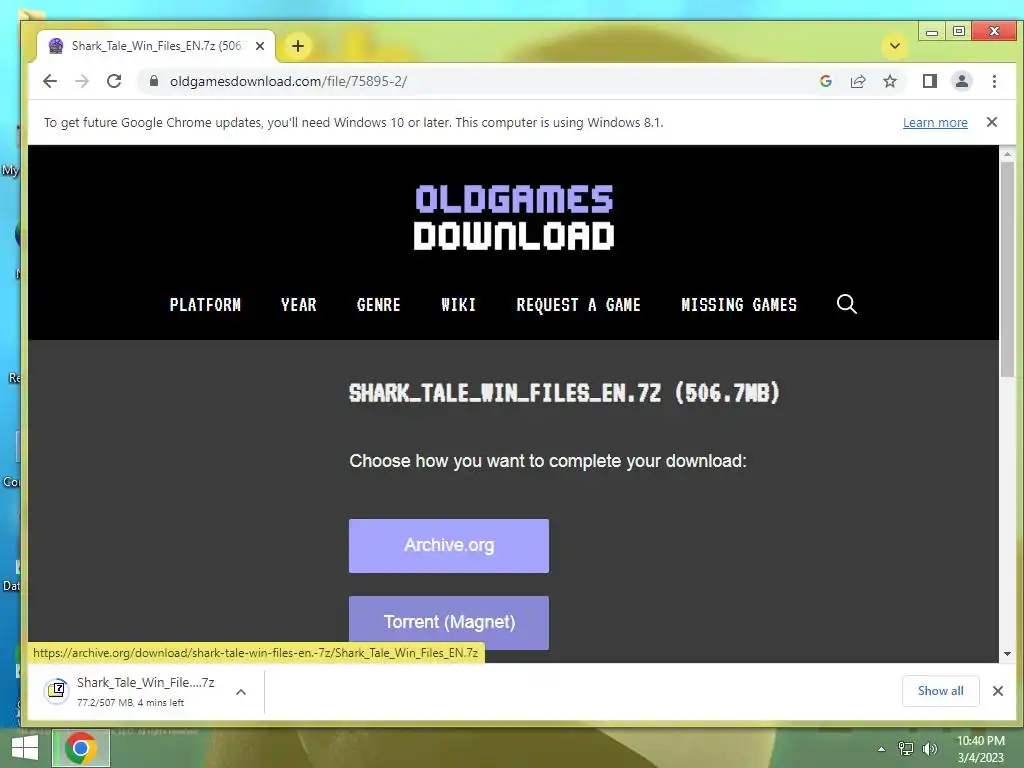
Task: Open the PLATFORM menu
Action: [x=205, y=305]
